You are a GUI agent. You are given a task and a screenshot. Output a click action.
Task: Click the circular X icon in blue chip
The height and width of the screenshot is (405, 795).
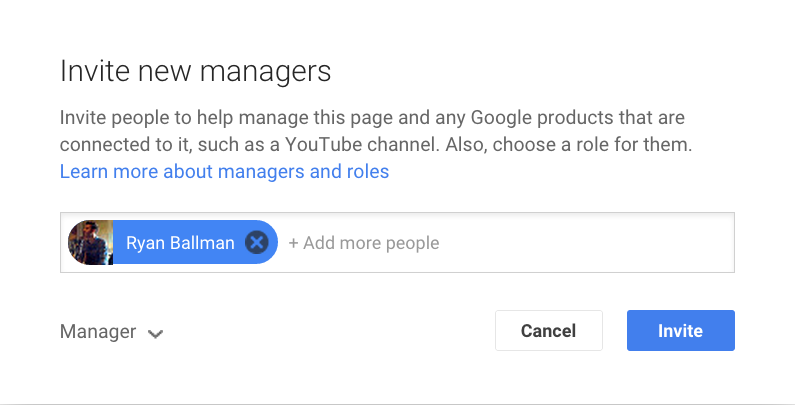point(257,243)
